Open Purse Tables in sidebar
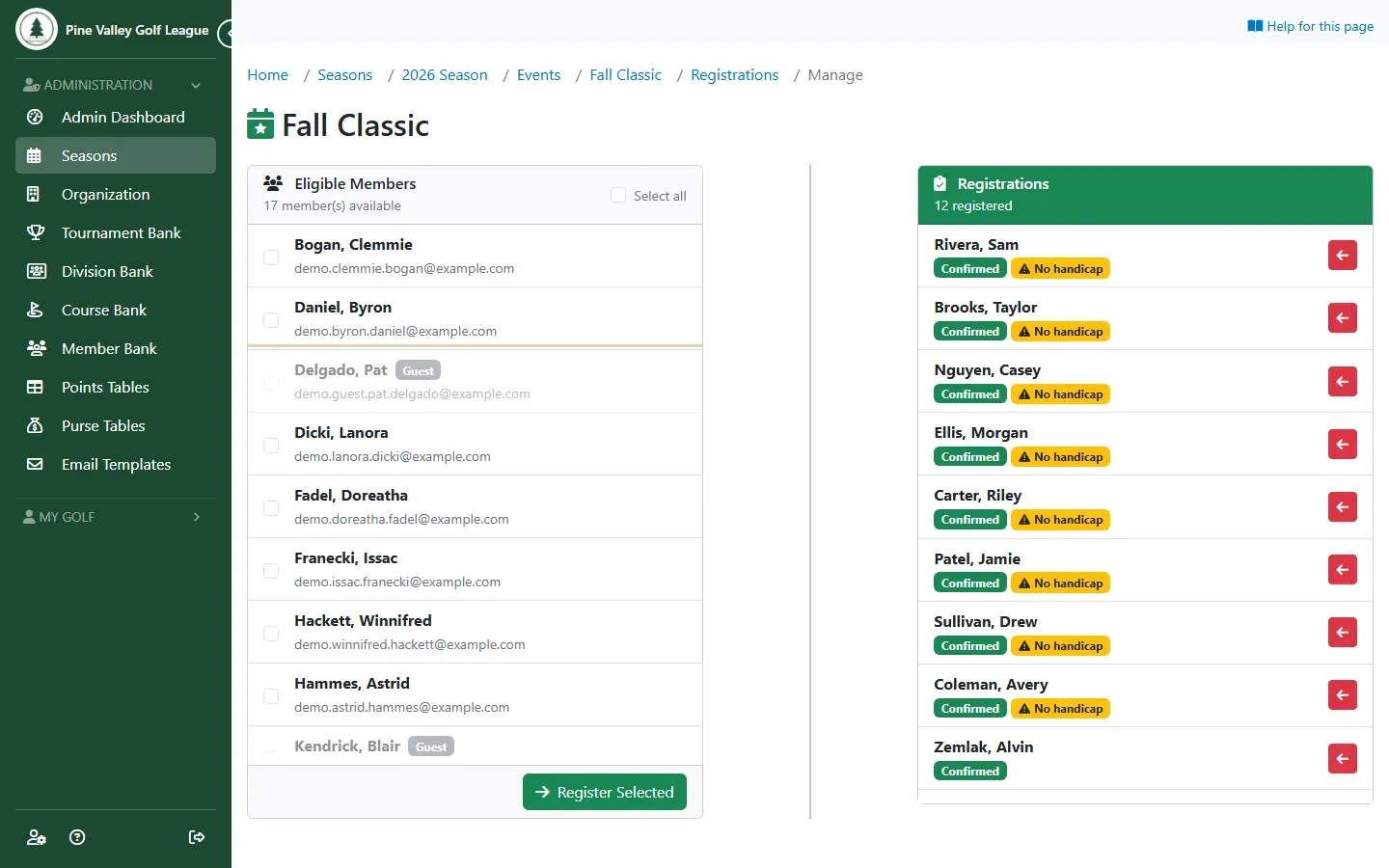1389x868 pixels. (116, 425)
